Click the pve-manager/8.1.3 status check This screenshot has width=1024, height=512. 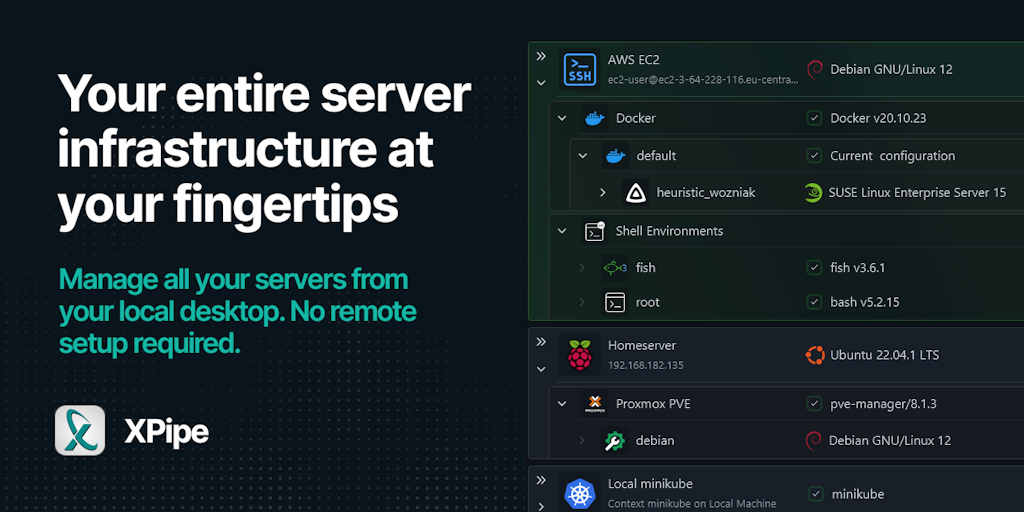coord(814,404)
